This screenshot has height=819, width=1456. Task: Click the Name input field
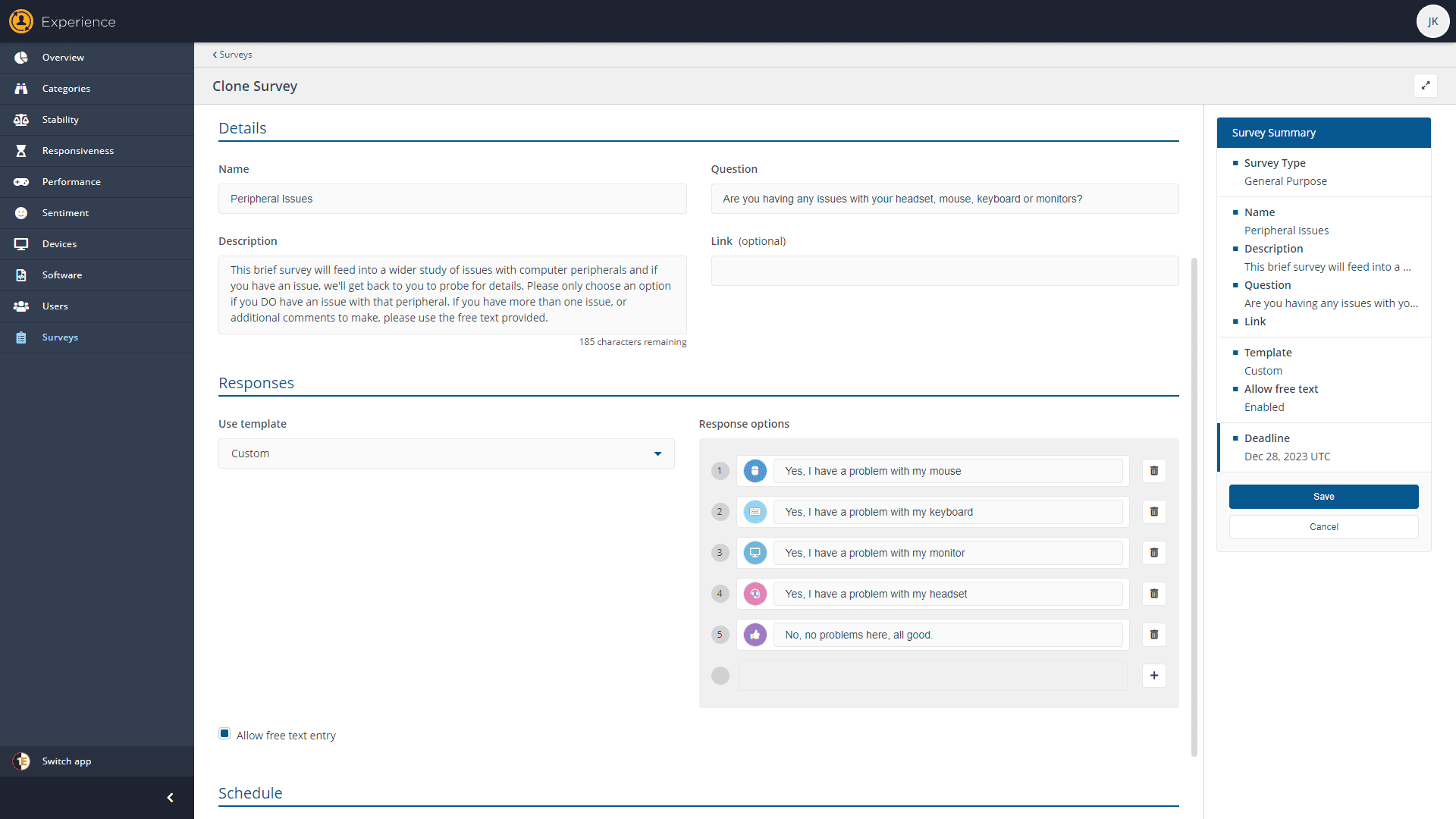[451, 198]
